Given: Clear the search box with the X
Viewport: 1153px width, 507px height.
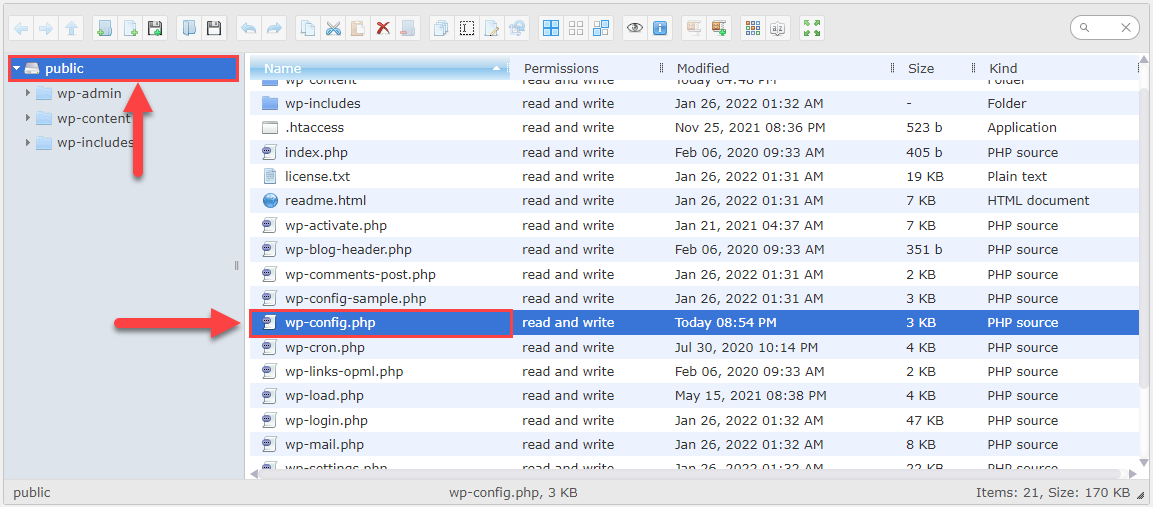Looking at the screenshot, I should click(1126, 28).
